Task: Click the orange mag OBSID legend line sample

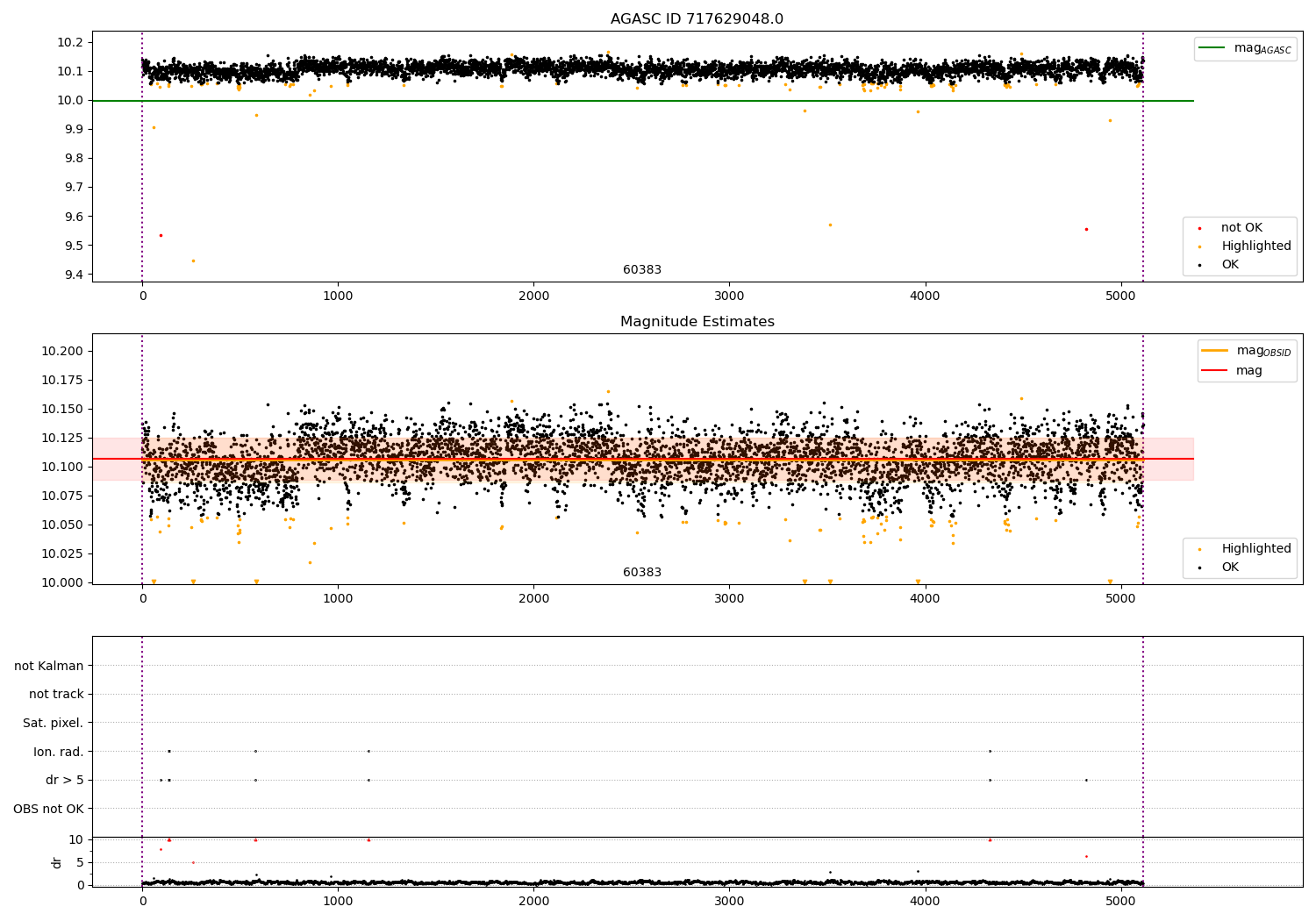Action: (1215, 351)
